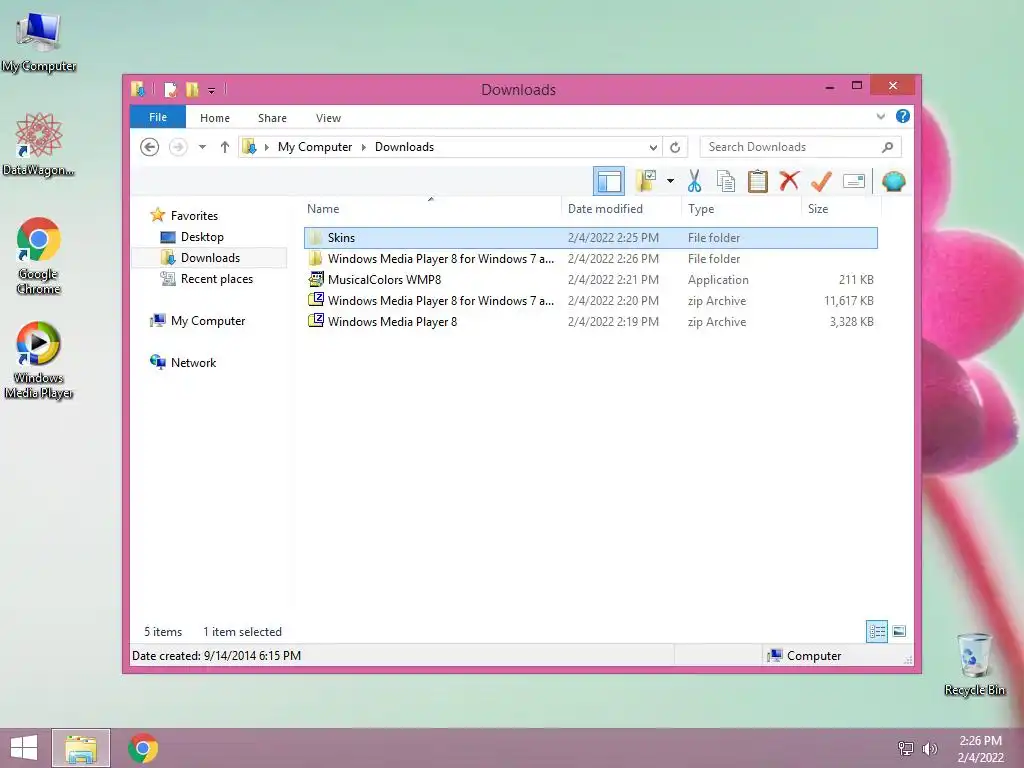Select the 11,617 KB zip archive
Image resolution: width=1024 pixels, height=768 pixels.
590,300
